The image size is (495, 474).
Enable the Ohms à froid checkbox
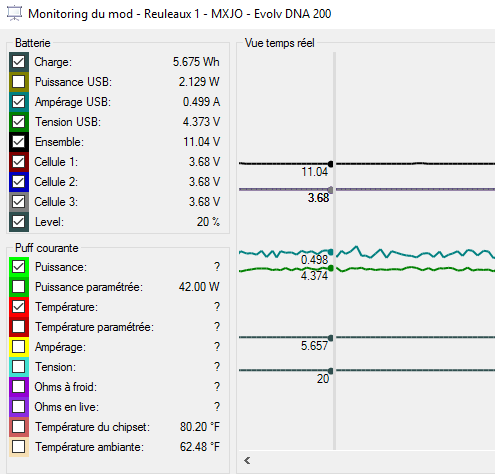19,387
